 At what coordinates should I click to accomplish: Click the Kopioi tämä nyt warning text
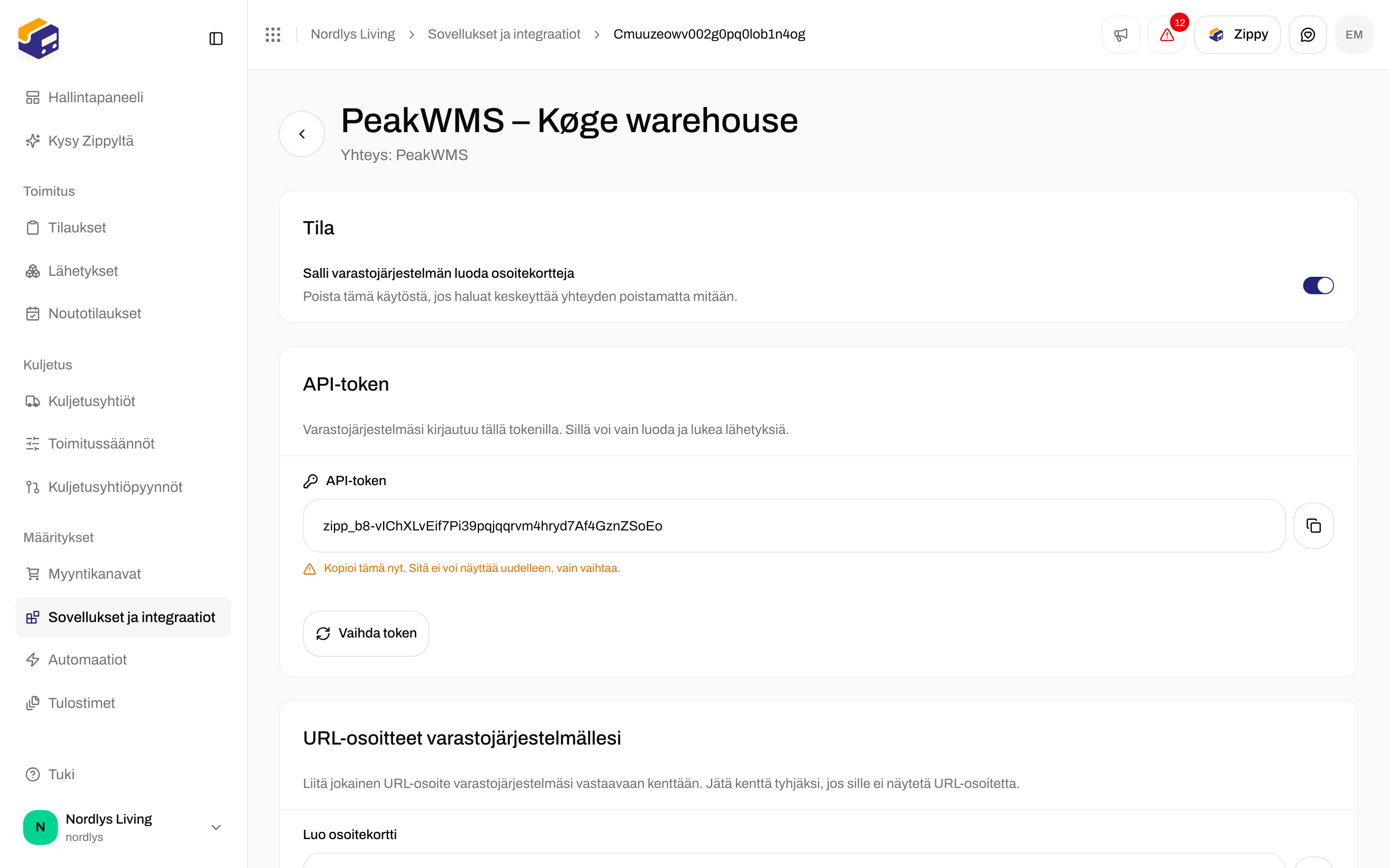tap(472, 569)
